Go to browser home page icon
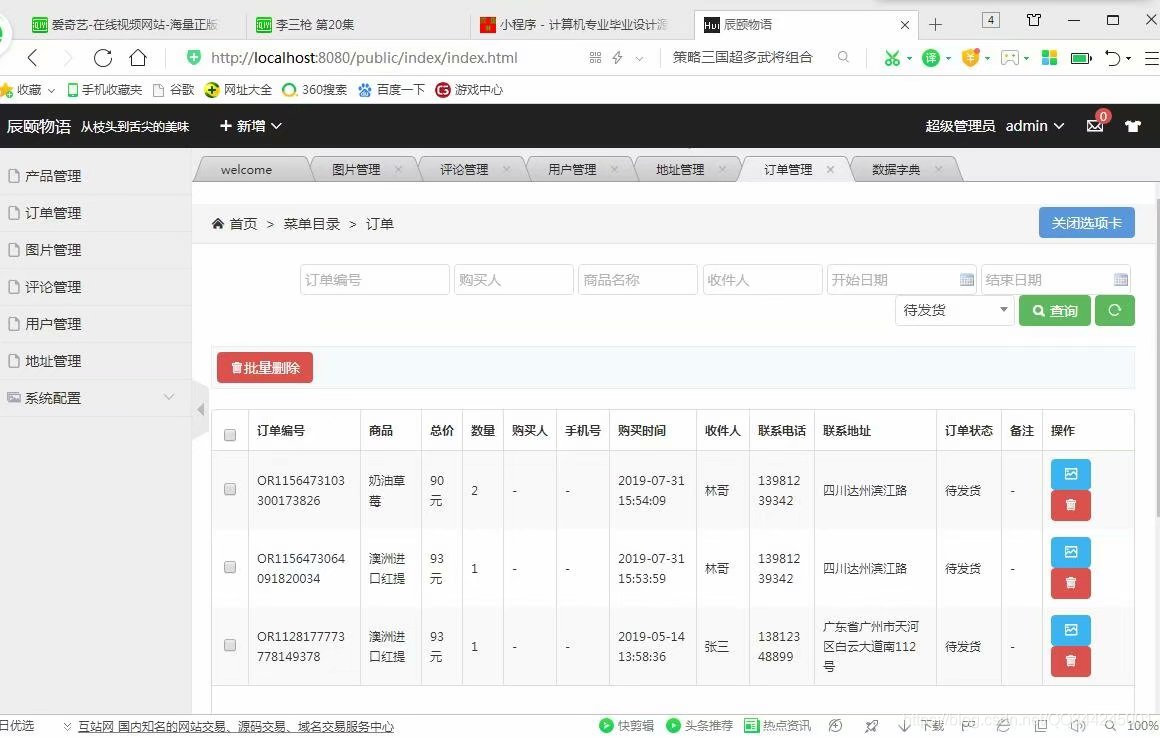Viewport: 1160px width, 738px height. pos(138,58)
